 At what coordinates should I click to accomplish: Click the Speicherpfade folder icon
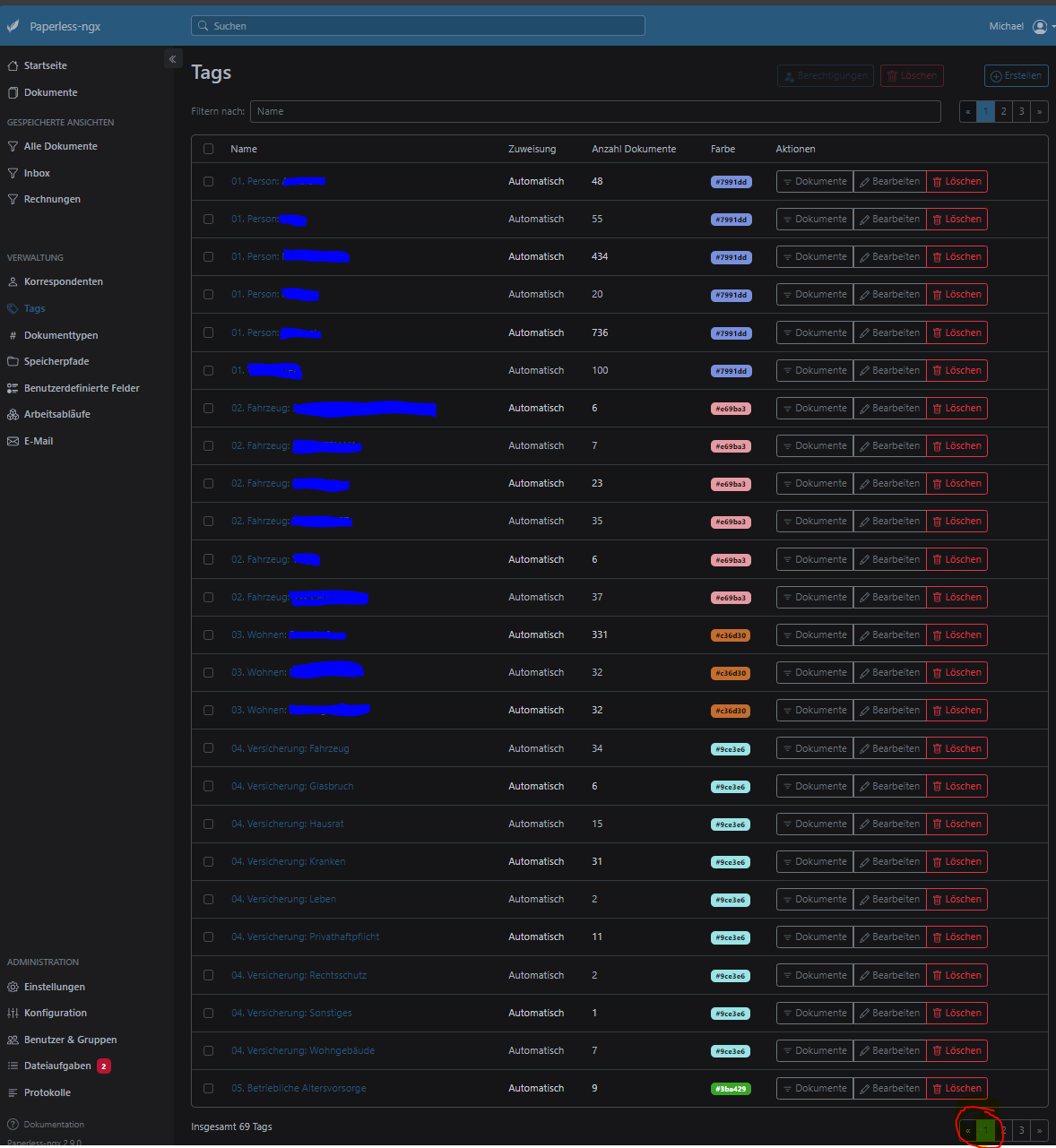click(13, 361)
